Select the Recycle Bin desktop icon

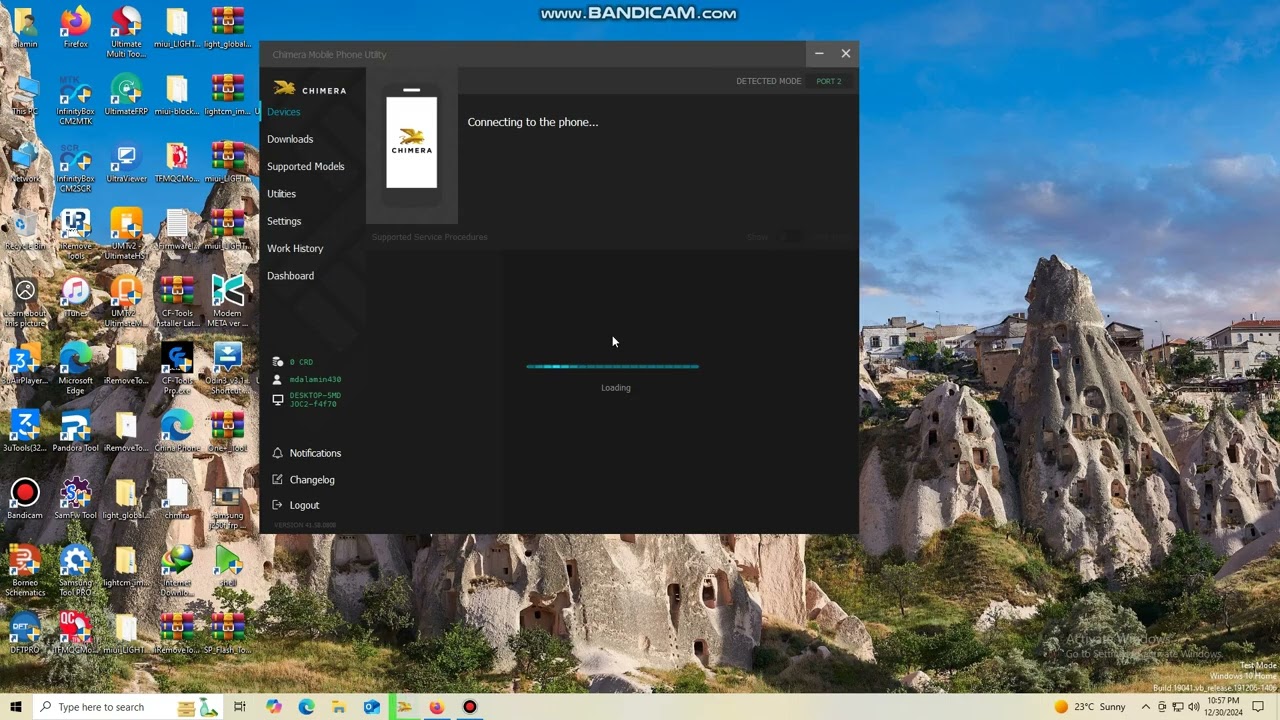click(x=25, y=230)
